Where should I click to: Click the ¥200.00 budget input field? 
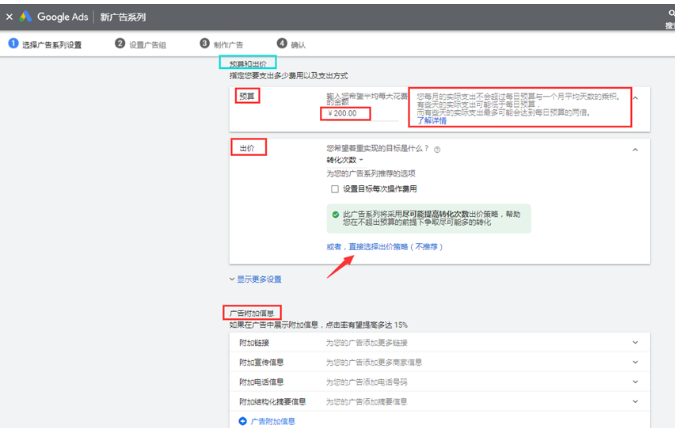coord(346,113)
